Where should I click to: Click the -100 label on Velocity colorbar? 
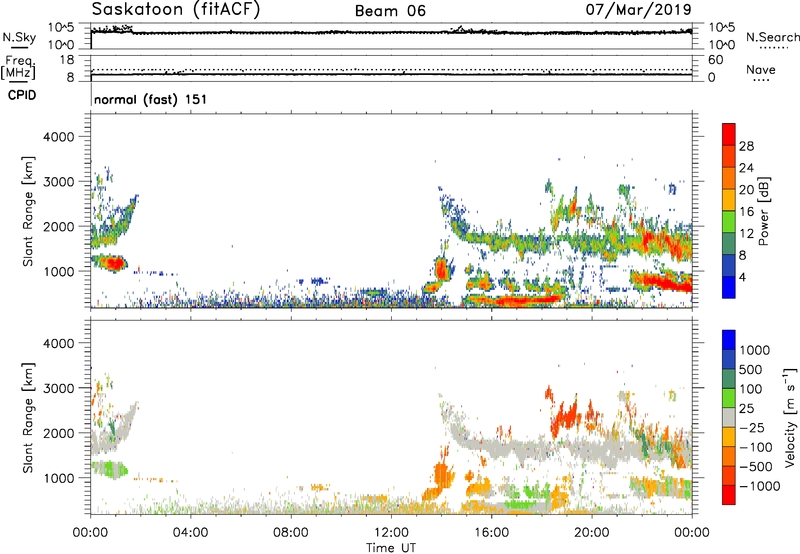coord(756,447)
